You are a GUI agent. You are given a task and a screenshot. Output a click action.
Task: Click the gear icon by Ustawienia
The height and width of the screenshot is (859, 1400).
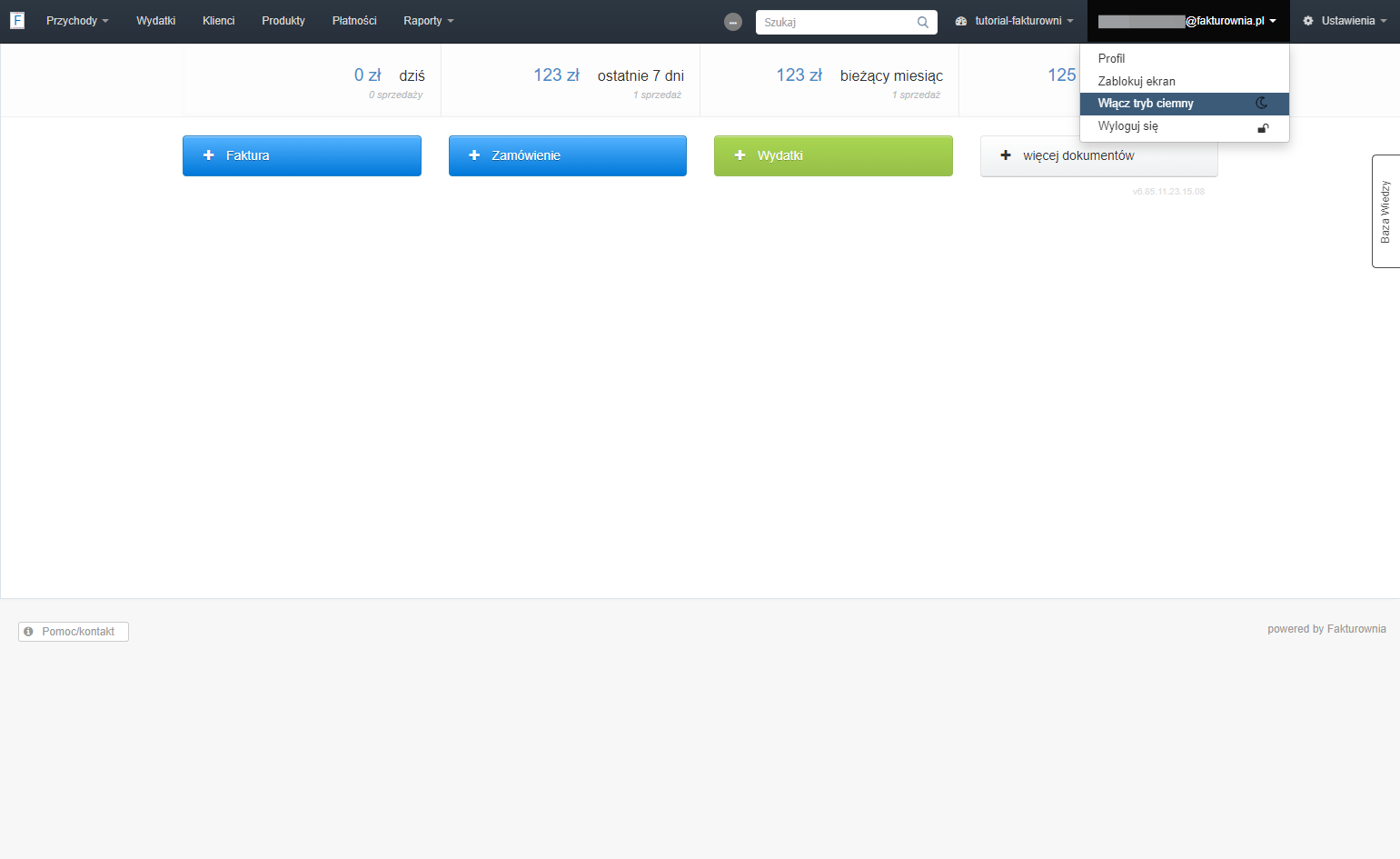(x=1308, y=21)
